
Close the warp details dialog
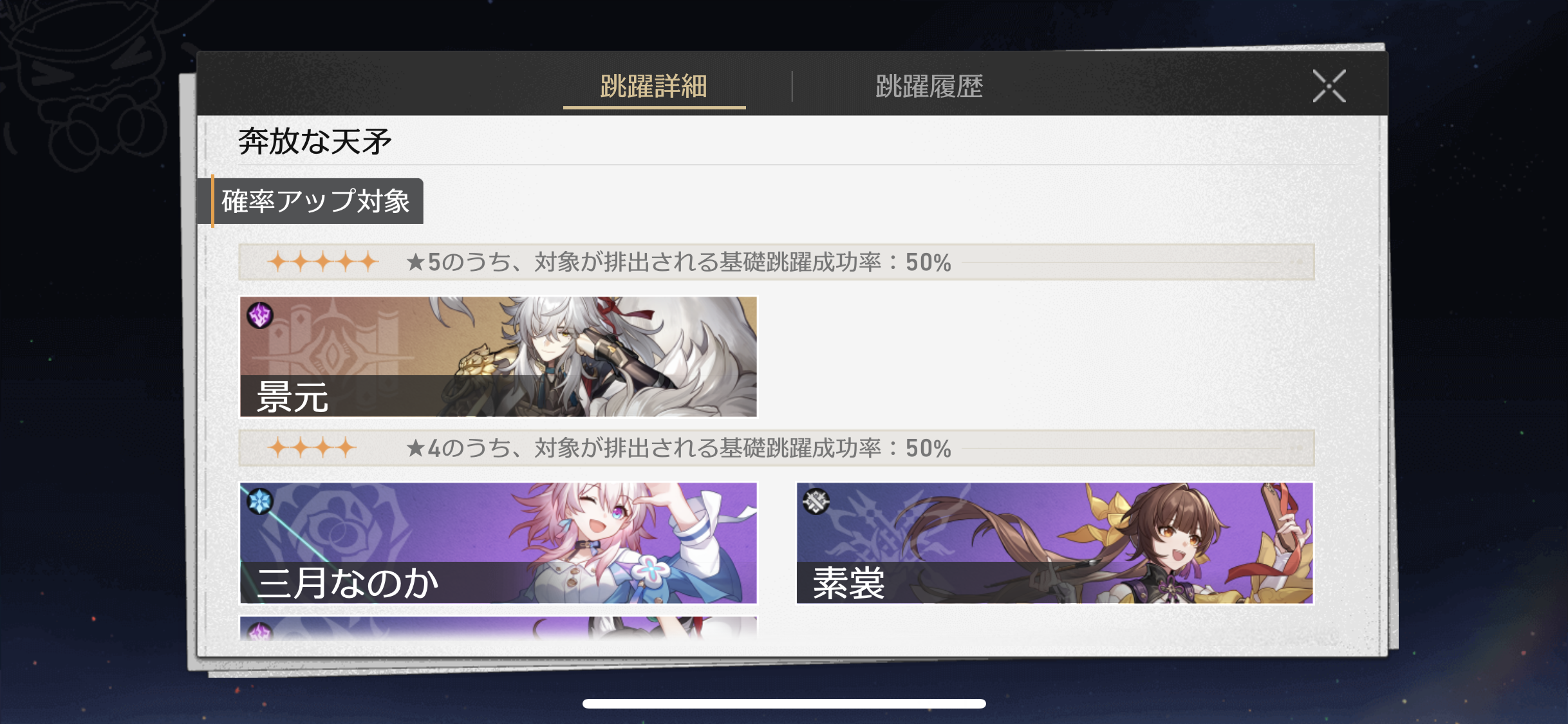[1329, 86]
